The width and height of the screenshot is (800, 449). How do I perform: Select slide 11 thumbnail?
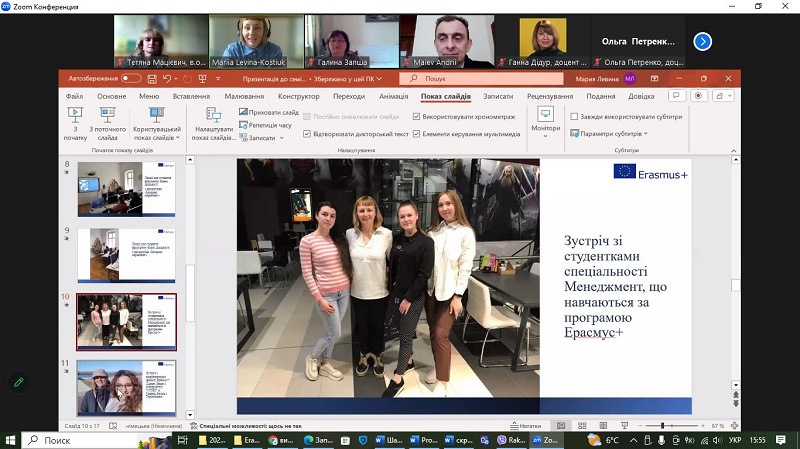[126, 386]
